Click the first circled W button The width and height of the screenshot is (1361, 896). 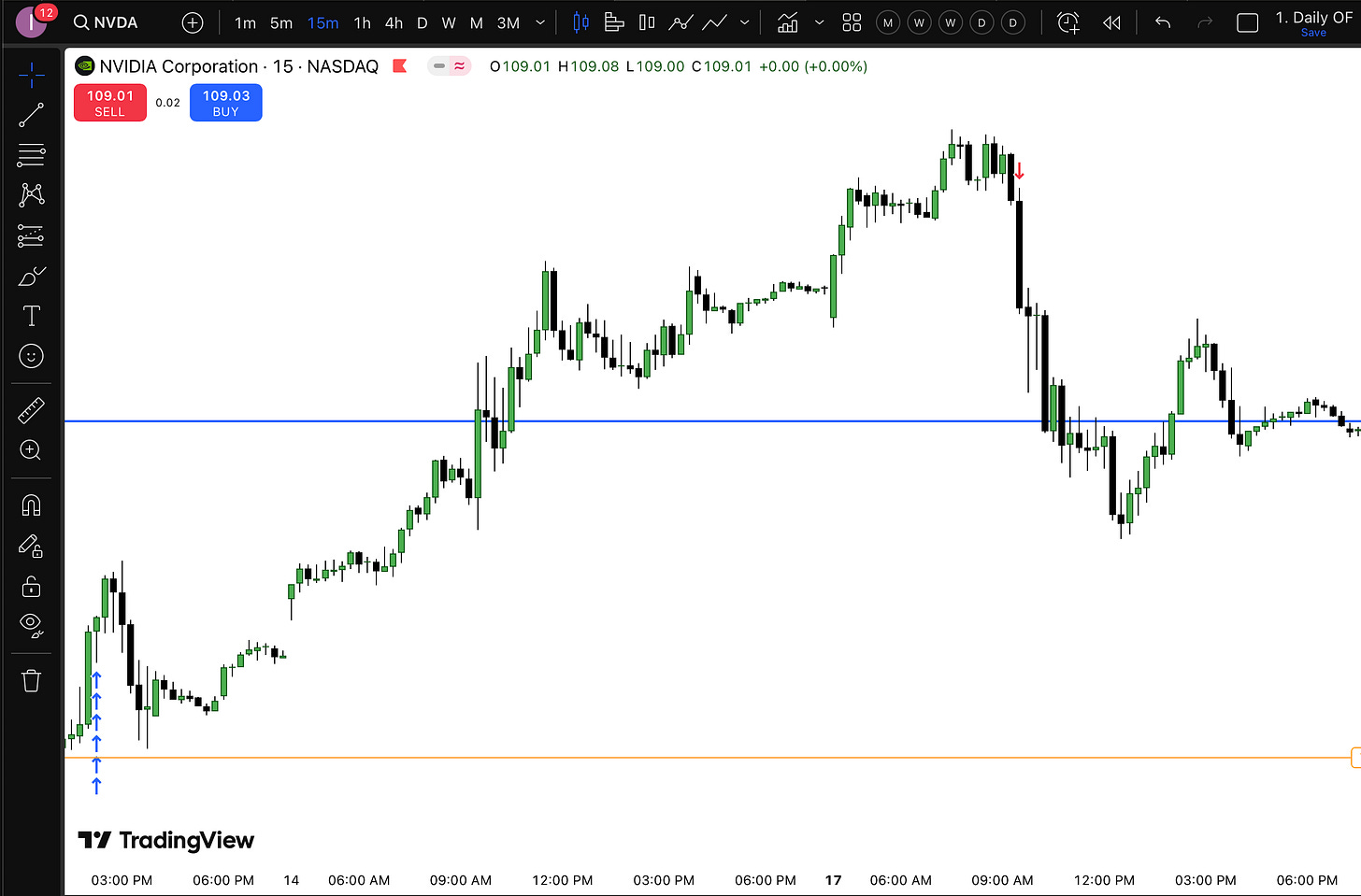click(920, 22)
